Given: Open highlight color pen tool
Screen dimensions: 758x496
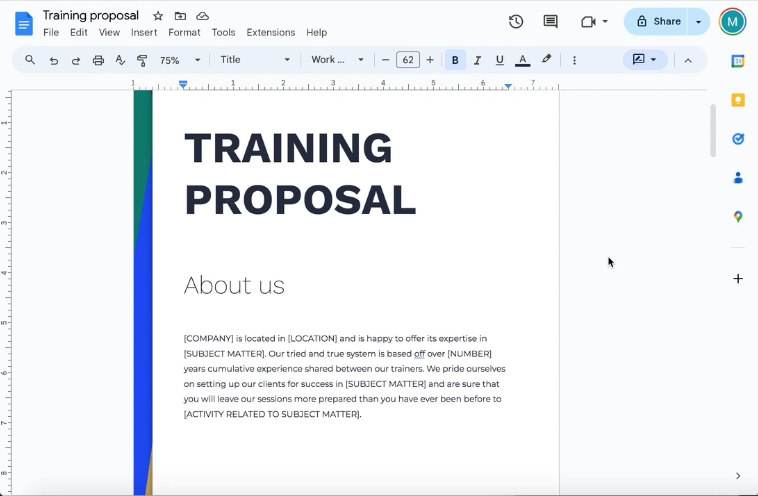Looking at the screenshot, I should click(546, 59).
